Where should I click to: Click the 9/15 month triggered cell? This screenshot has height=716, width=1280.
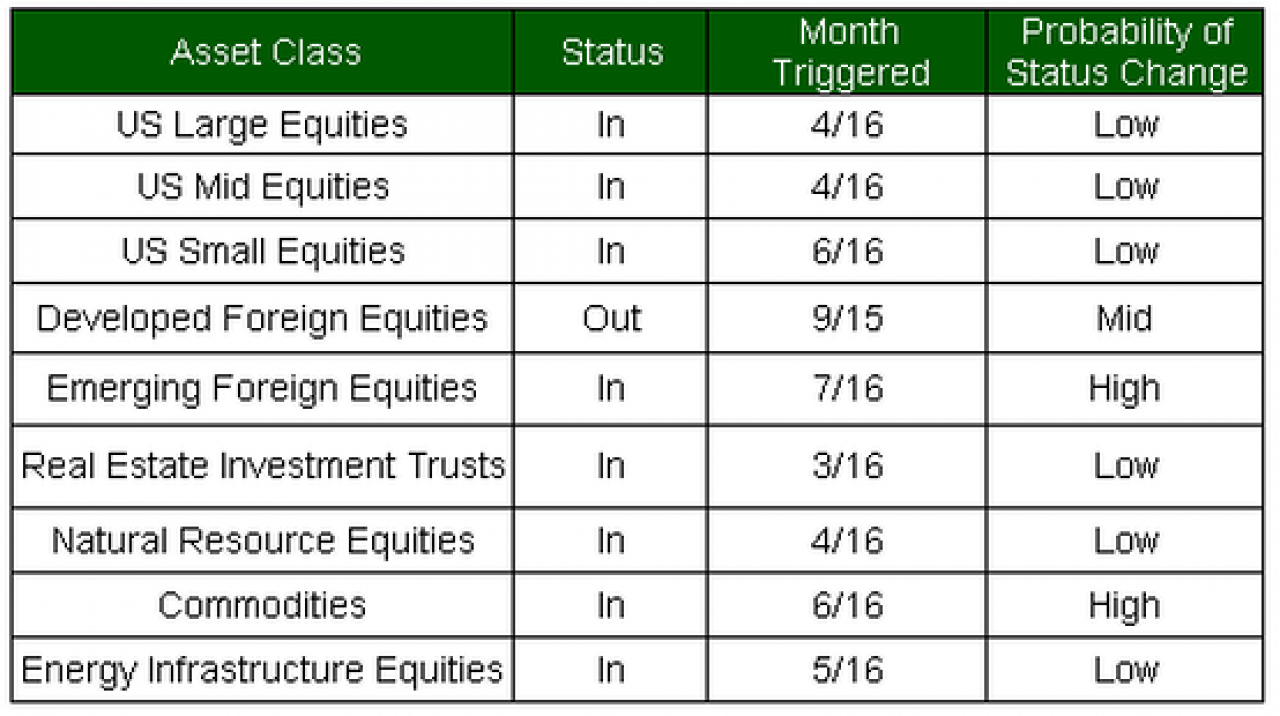tap(847, 318)
